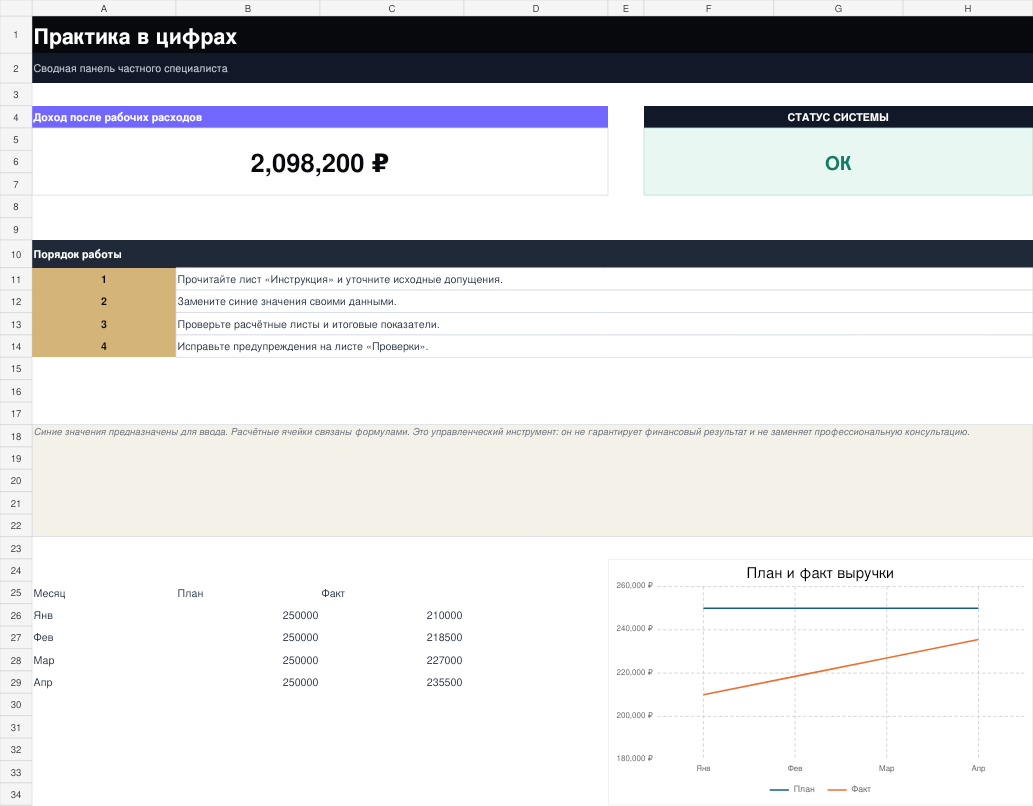The width and height of the screenshot is (1033, 806).
Task: Click the "Мар" month cell in table
Action: (x=103, y=660)
